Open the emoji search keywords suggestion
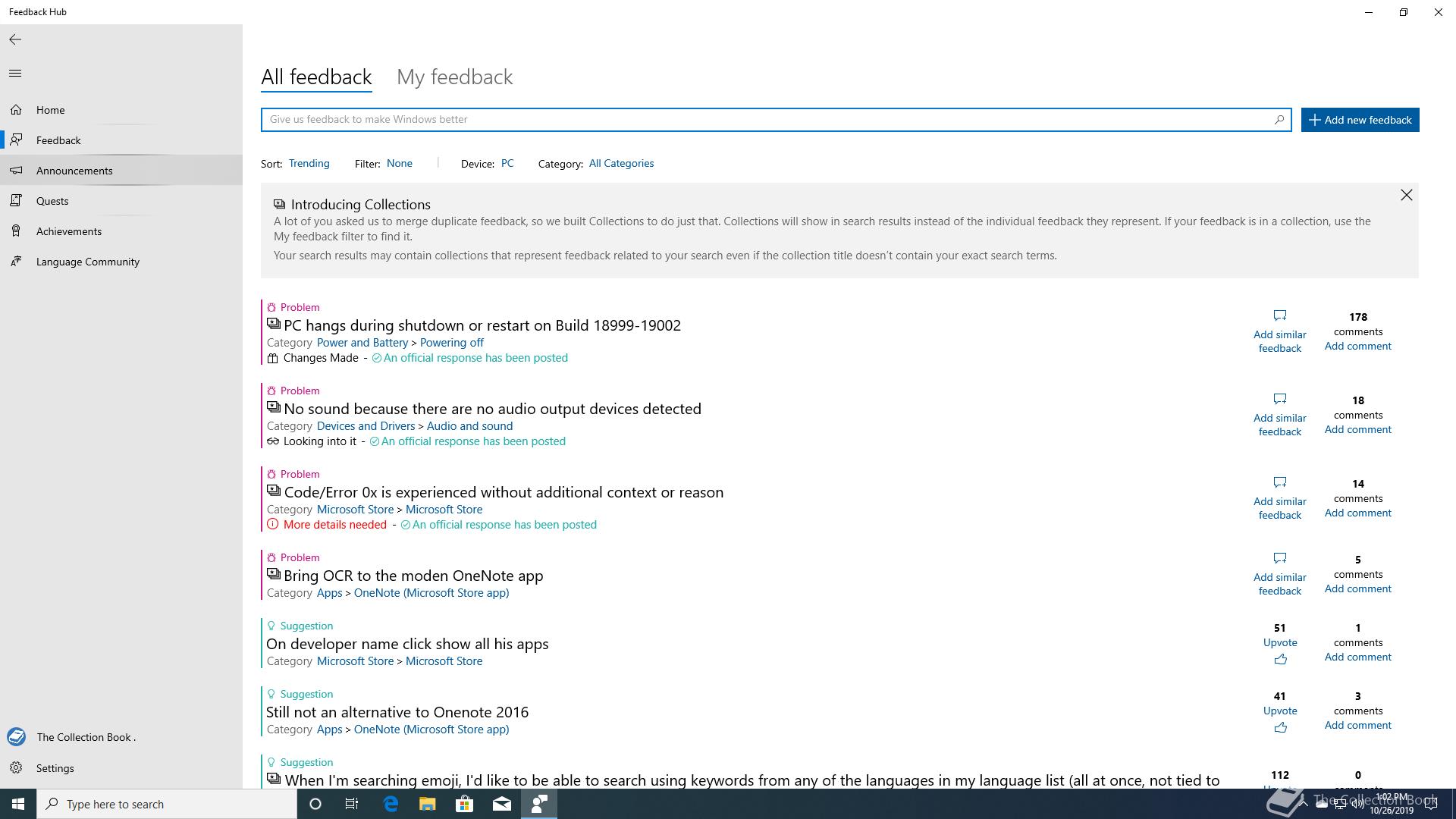 point(752,780)
